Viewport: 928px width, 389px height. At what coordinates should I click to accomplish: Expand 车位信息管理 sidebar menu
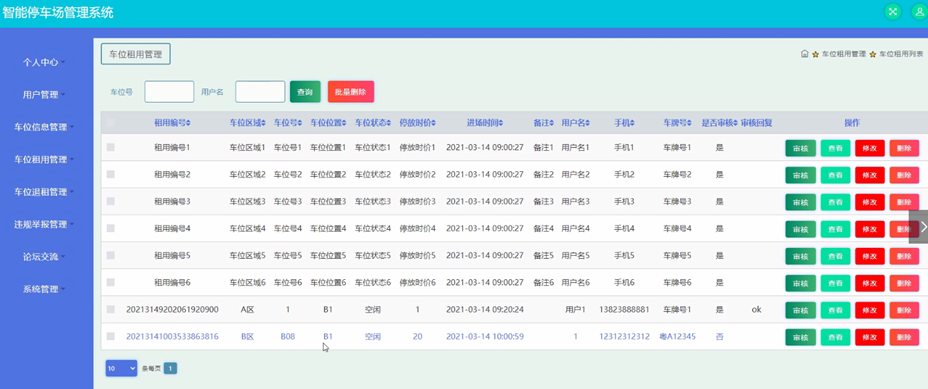(44, 127)
